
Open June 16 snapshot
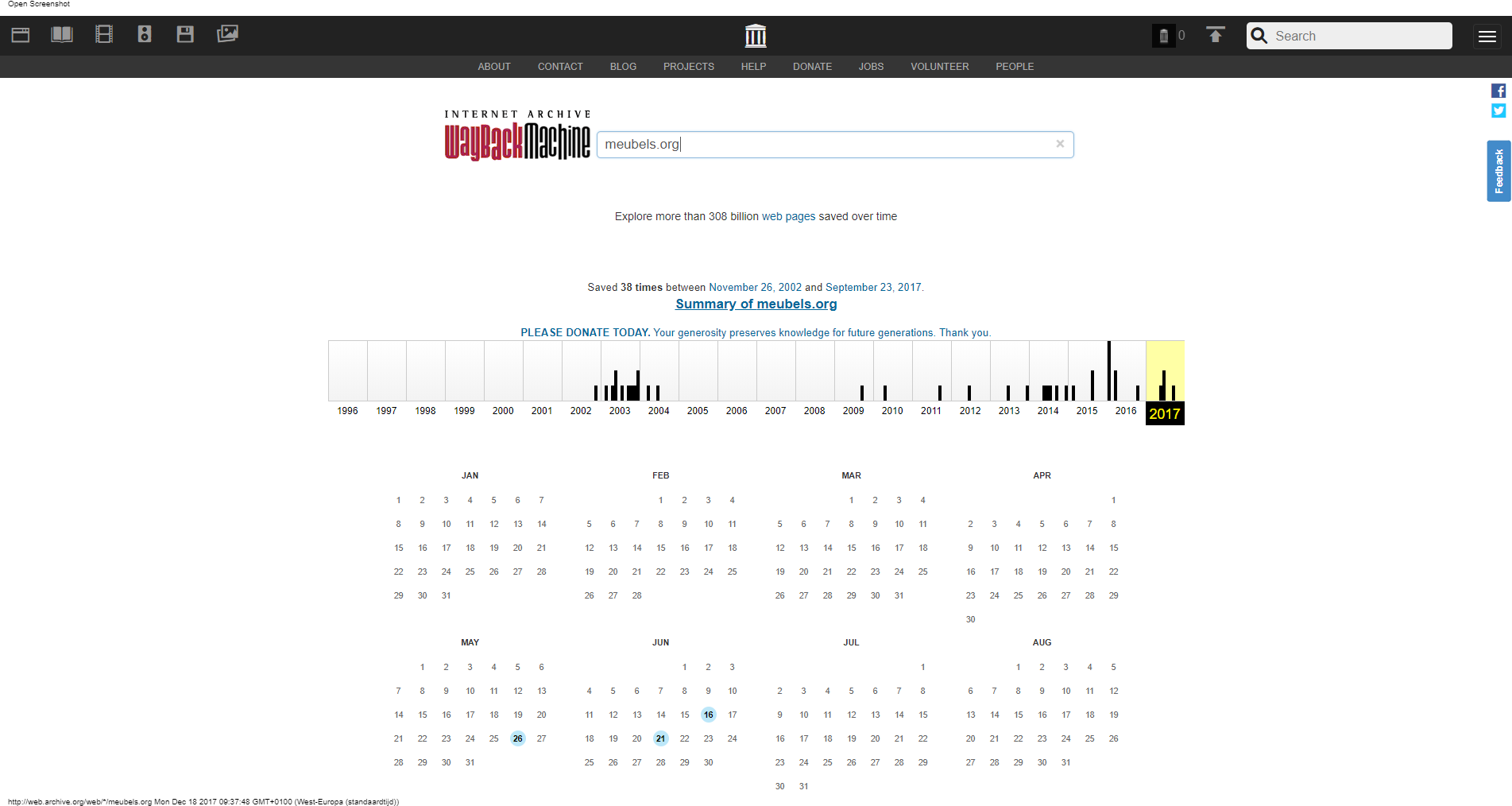(709, 715)
